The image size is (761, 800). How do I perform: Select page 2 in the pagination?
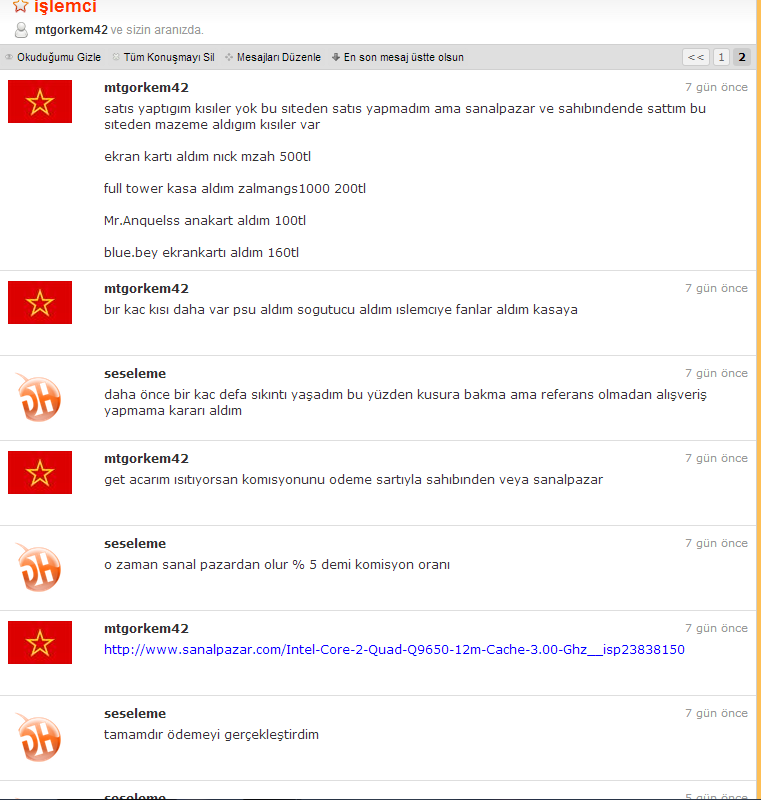coord(741,58)
